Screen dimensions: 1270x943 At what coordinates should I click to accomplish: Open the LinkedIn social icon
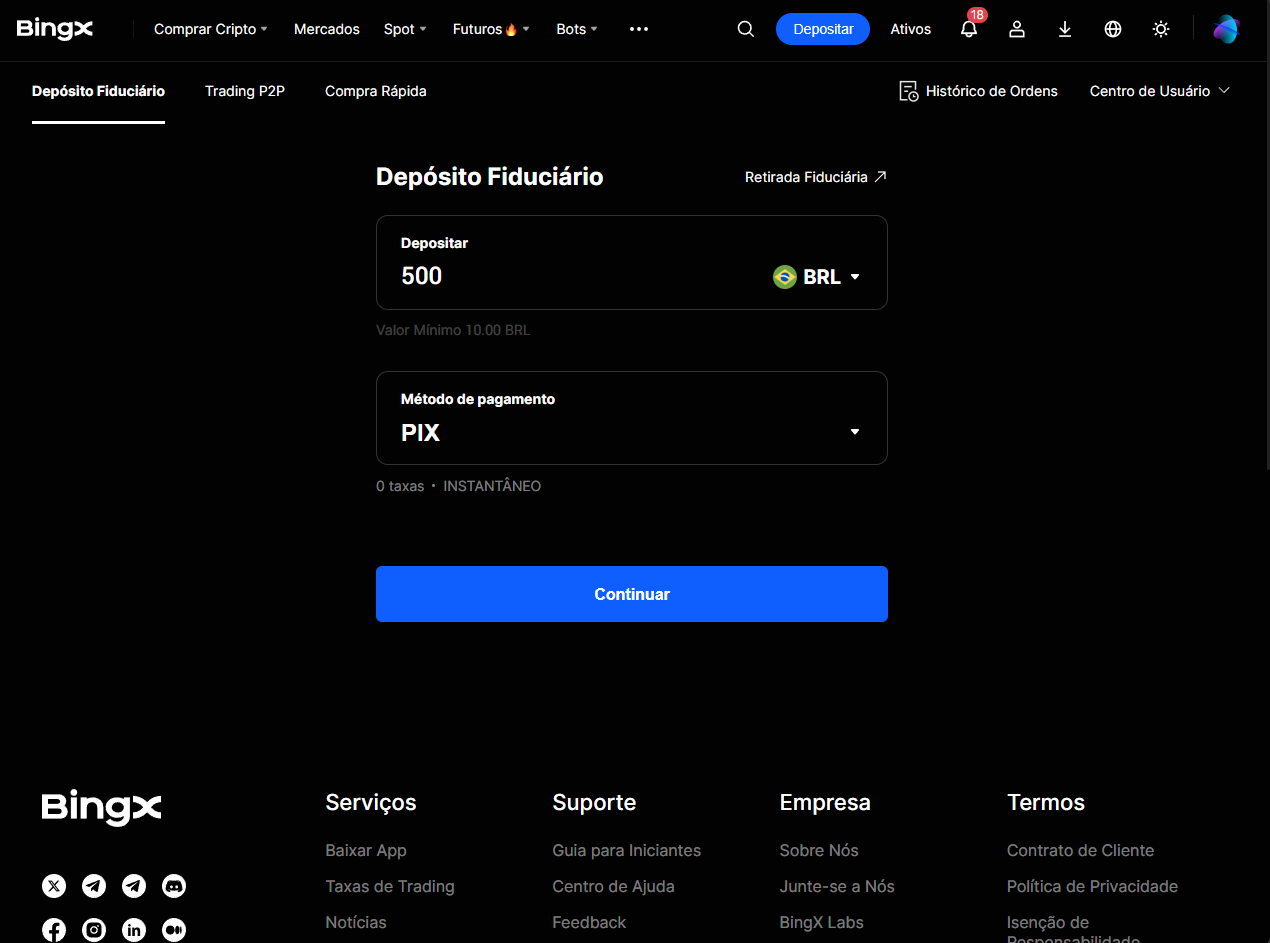tap(134, 930)
